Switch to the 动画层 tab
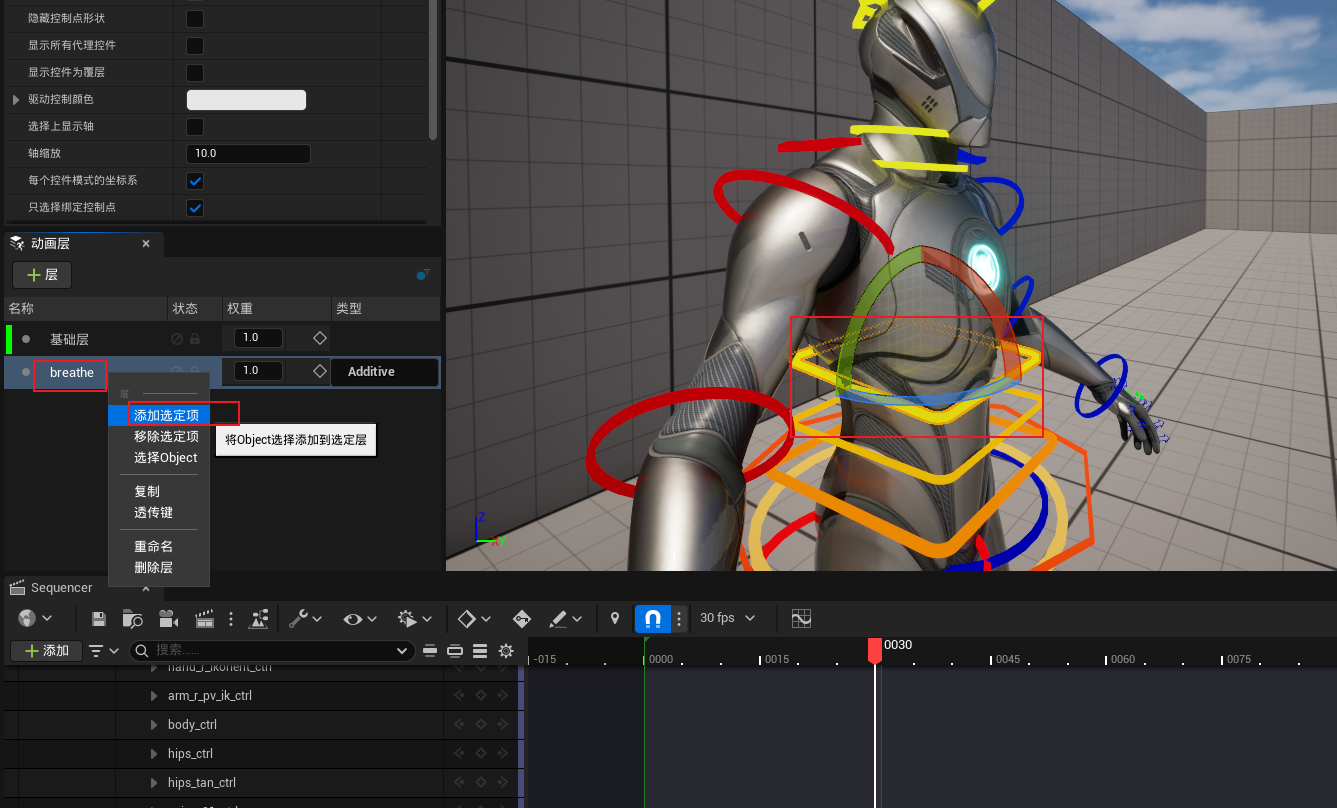The image size is (1337, 808). coord(50,243)
